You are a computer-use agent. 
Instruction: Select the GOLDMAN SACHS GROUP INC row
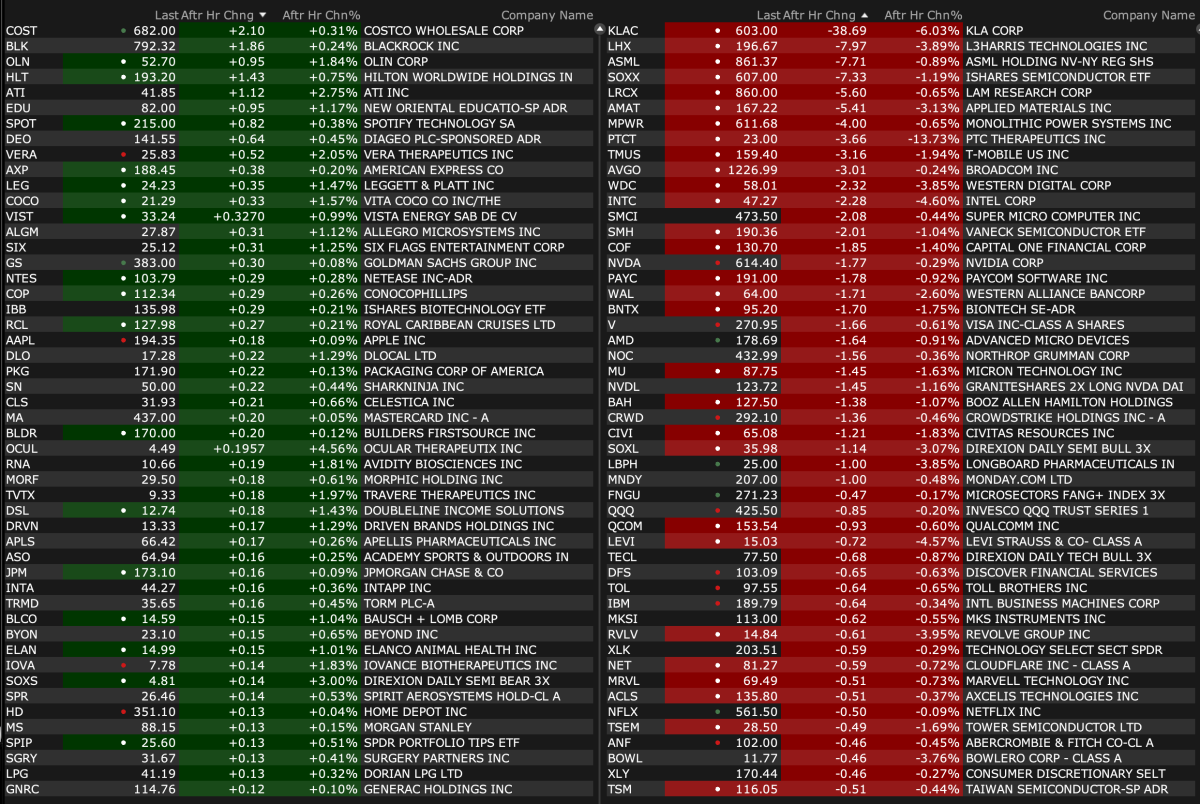[x=450, y=263]
